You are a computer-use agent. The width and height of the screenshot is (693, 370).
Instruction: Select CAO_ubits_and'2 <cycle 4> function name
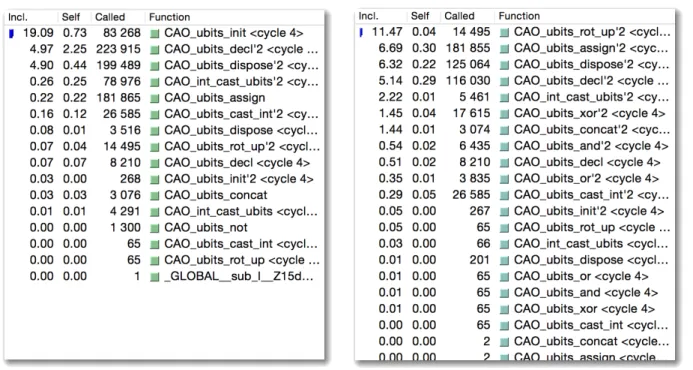[591, 146]
